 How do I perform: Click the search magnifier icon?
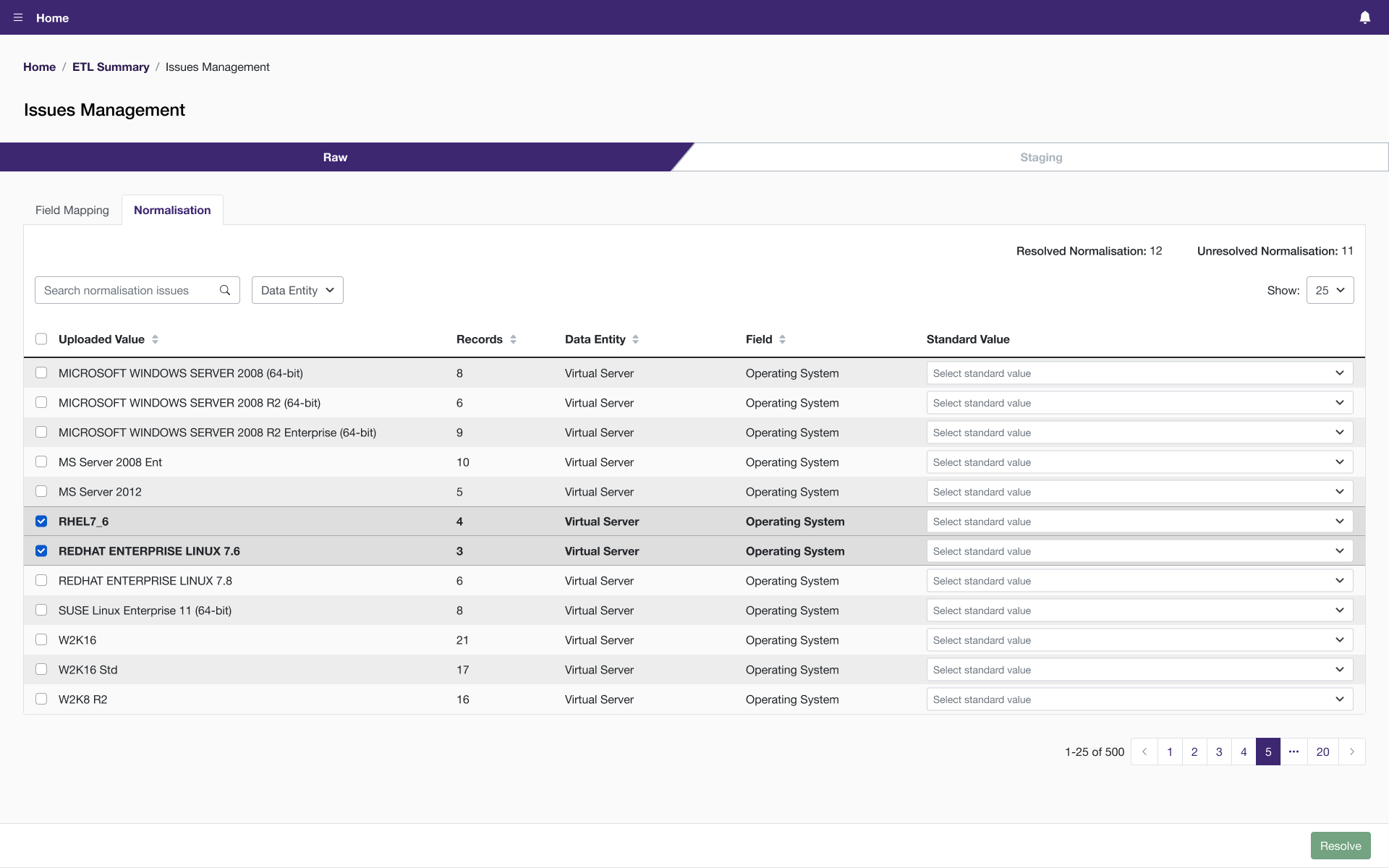[x=225, y=290]
